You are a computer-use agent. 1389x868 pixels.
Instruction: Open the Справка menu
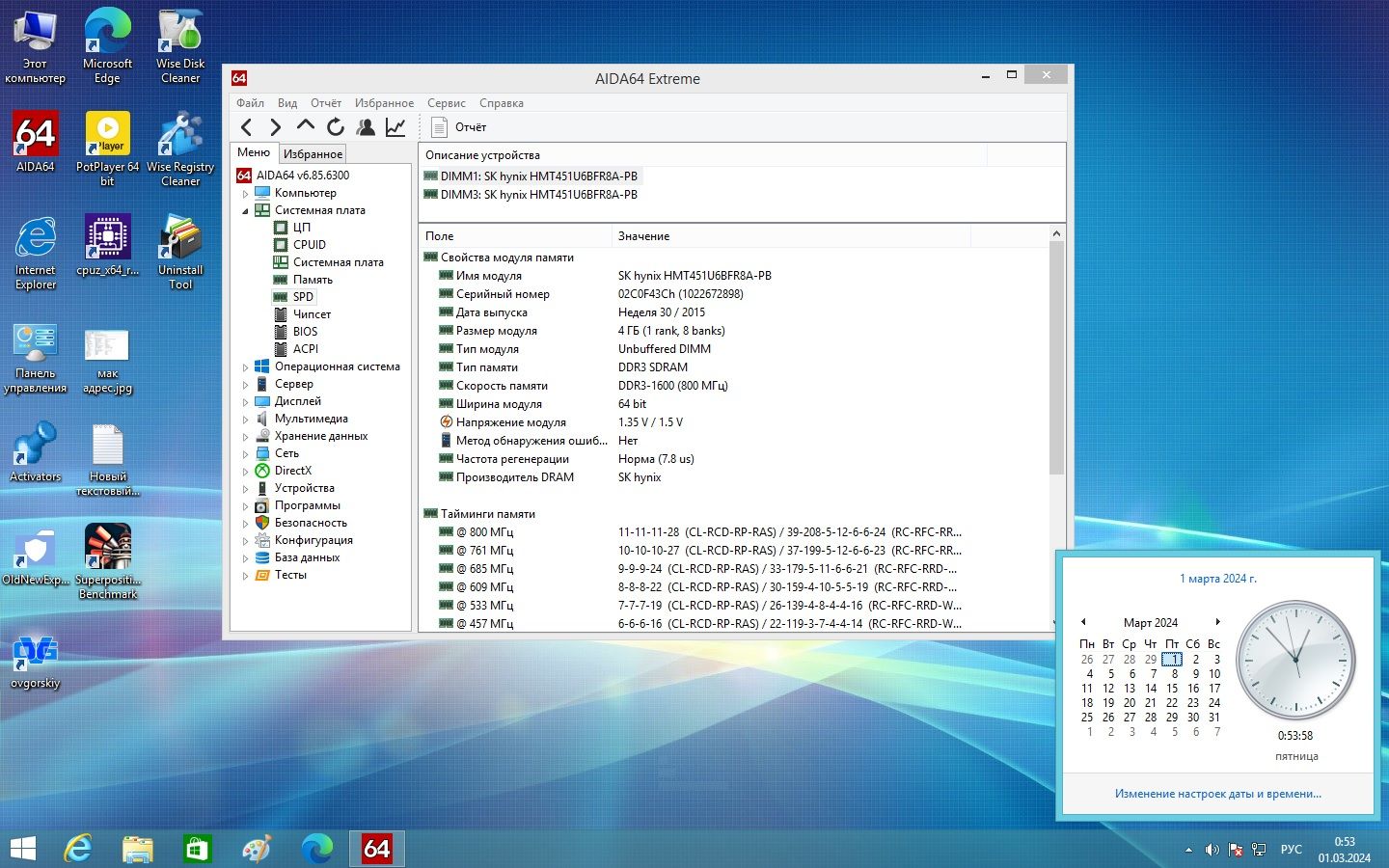tap(502, 103)
